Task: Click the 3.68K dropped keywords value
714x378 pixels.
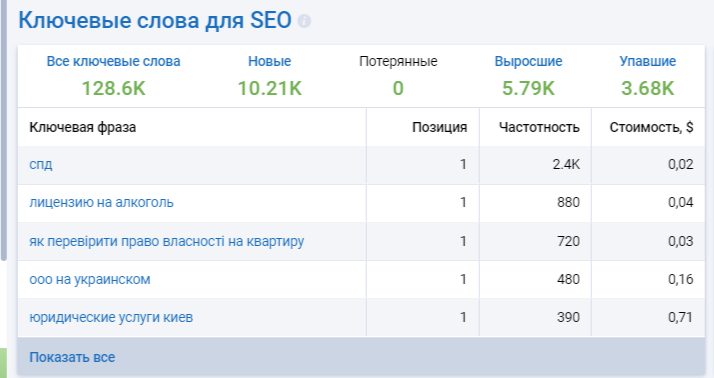Action: 648,88
